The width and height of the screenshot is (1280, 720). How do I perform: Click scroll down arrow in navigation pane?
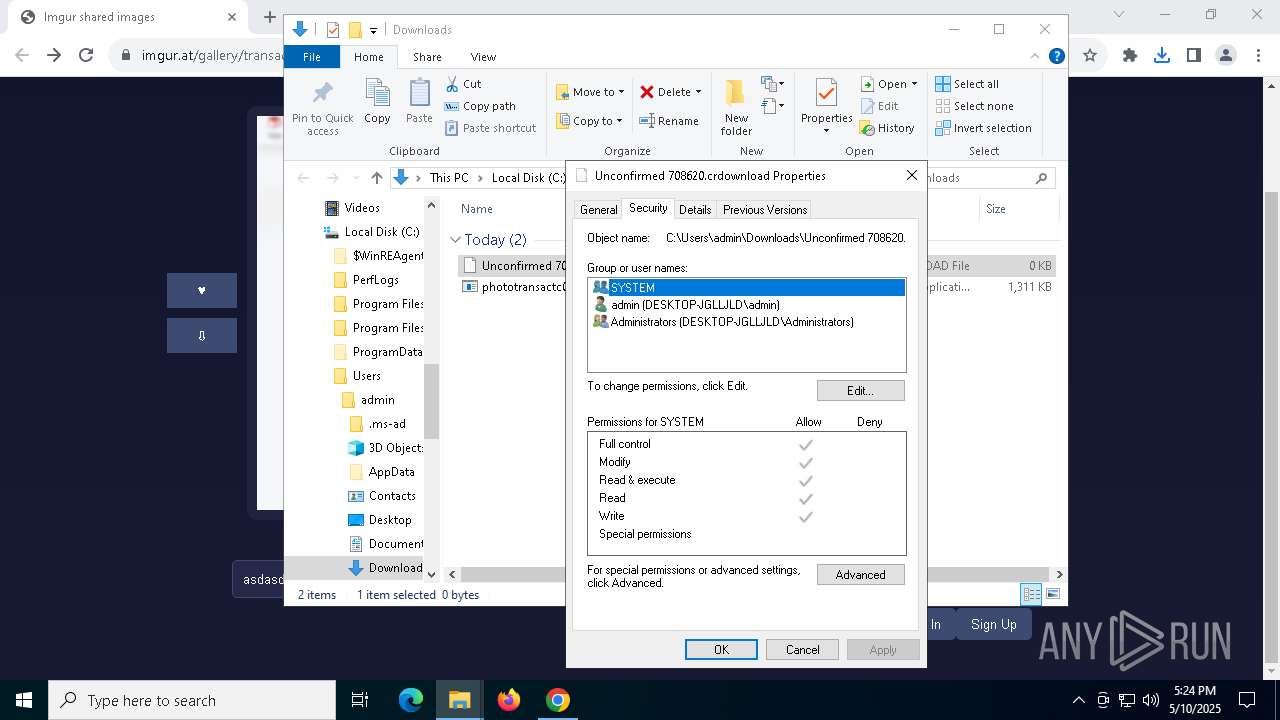click(x=432, y=574)
